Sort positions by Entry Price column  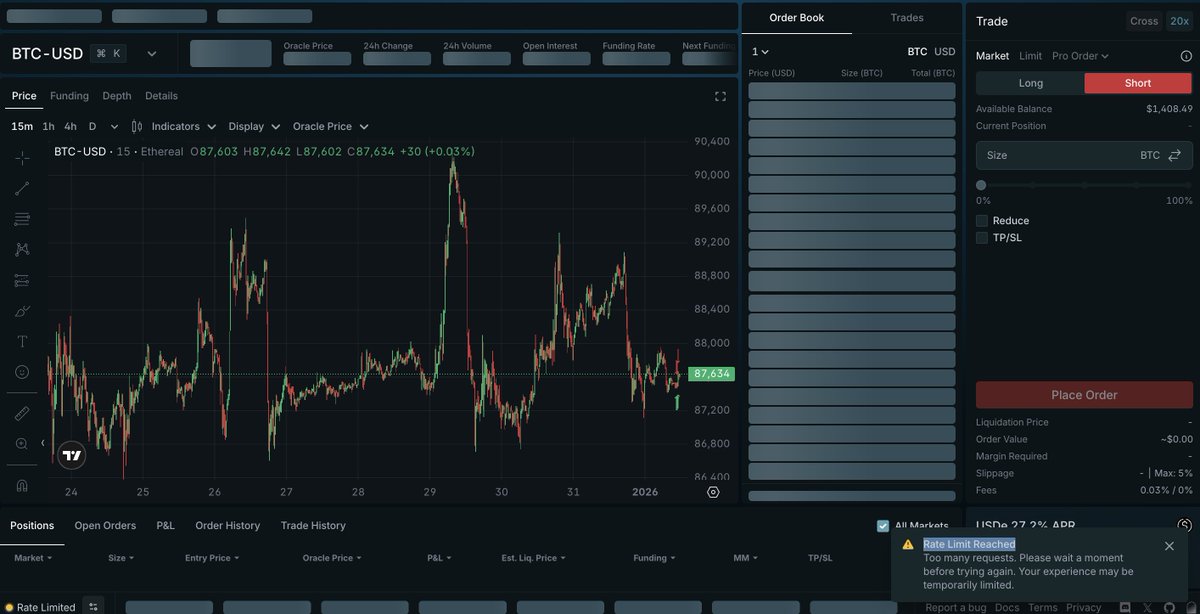(211, 558)
